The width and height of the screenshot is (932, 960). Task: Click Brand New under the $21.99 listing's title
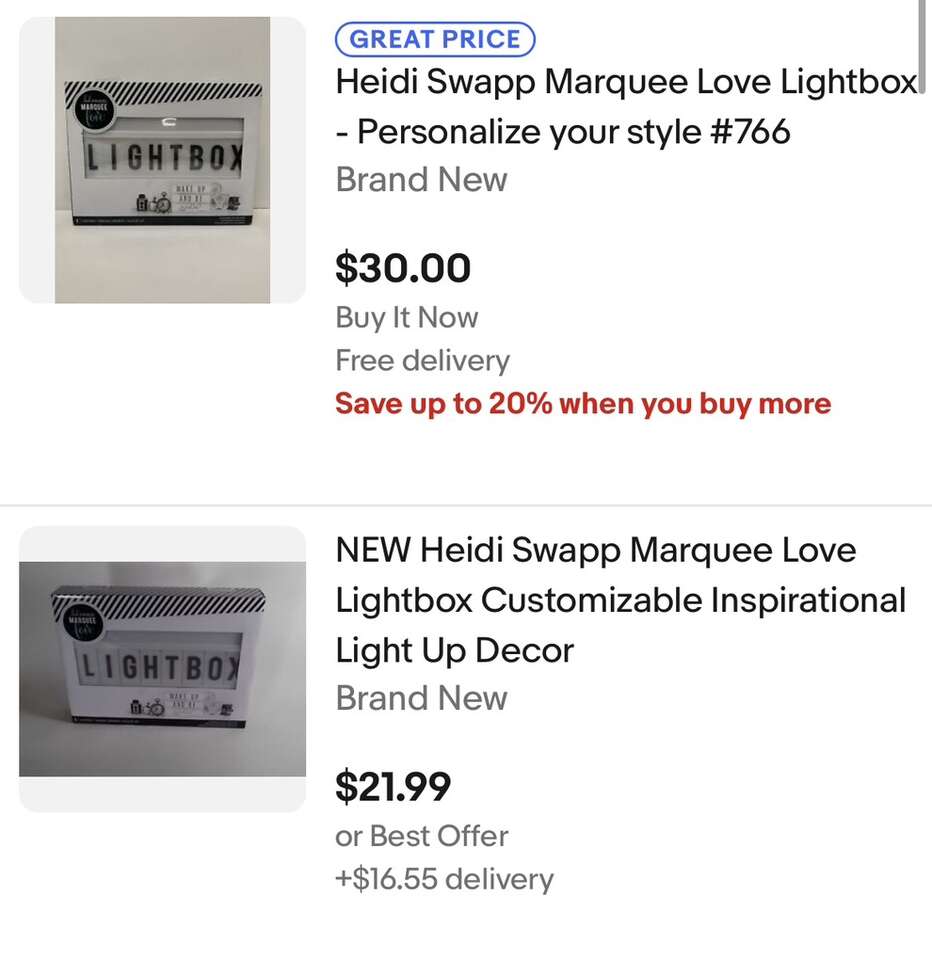pos(421,698)
